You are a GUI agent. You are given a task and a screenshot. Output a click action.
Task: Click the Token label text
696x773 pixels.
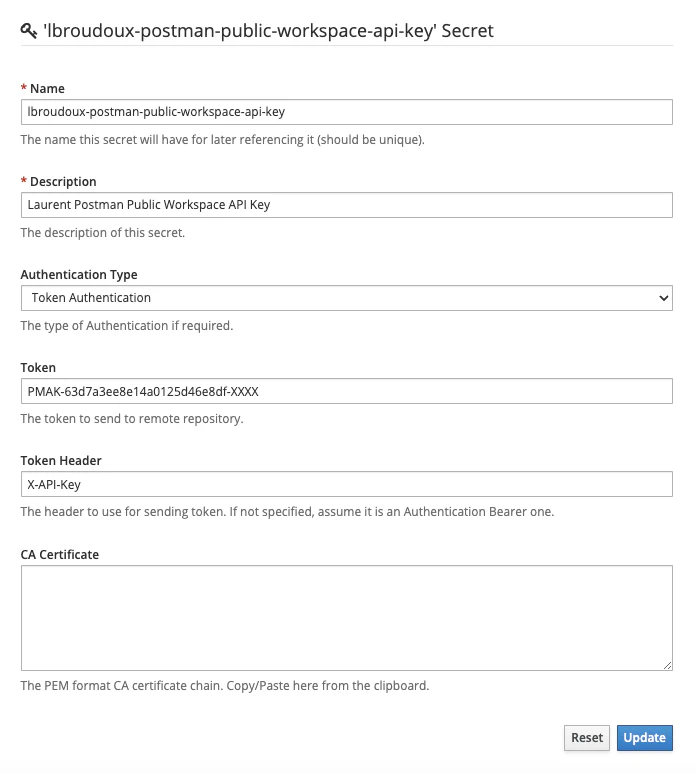point(38,367)
